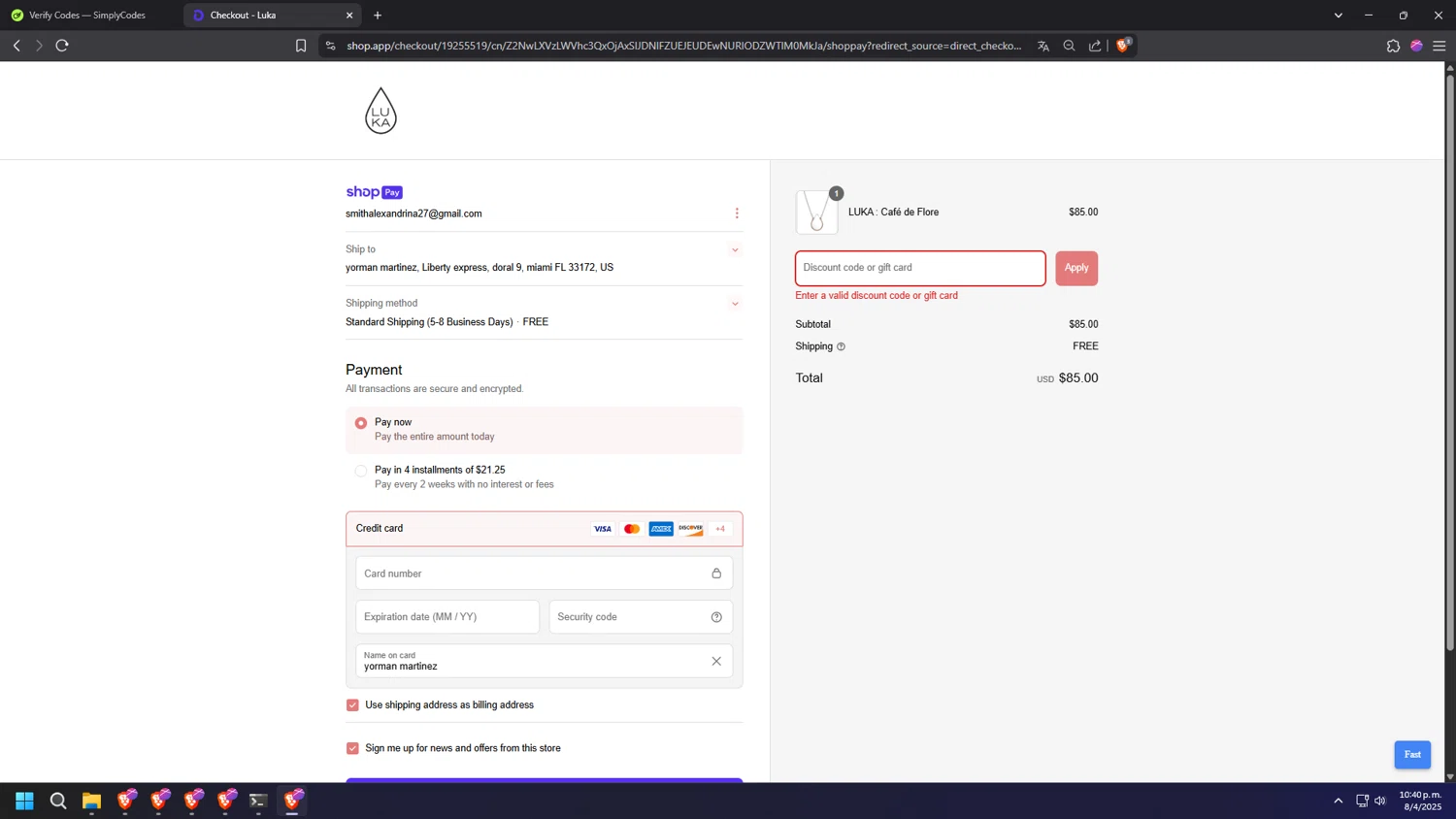Click the translate page icon
The image size is (1456, 819).
click(x=1043, y=46)
